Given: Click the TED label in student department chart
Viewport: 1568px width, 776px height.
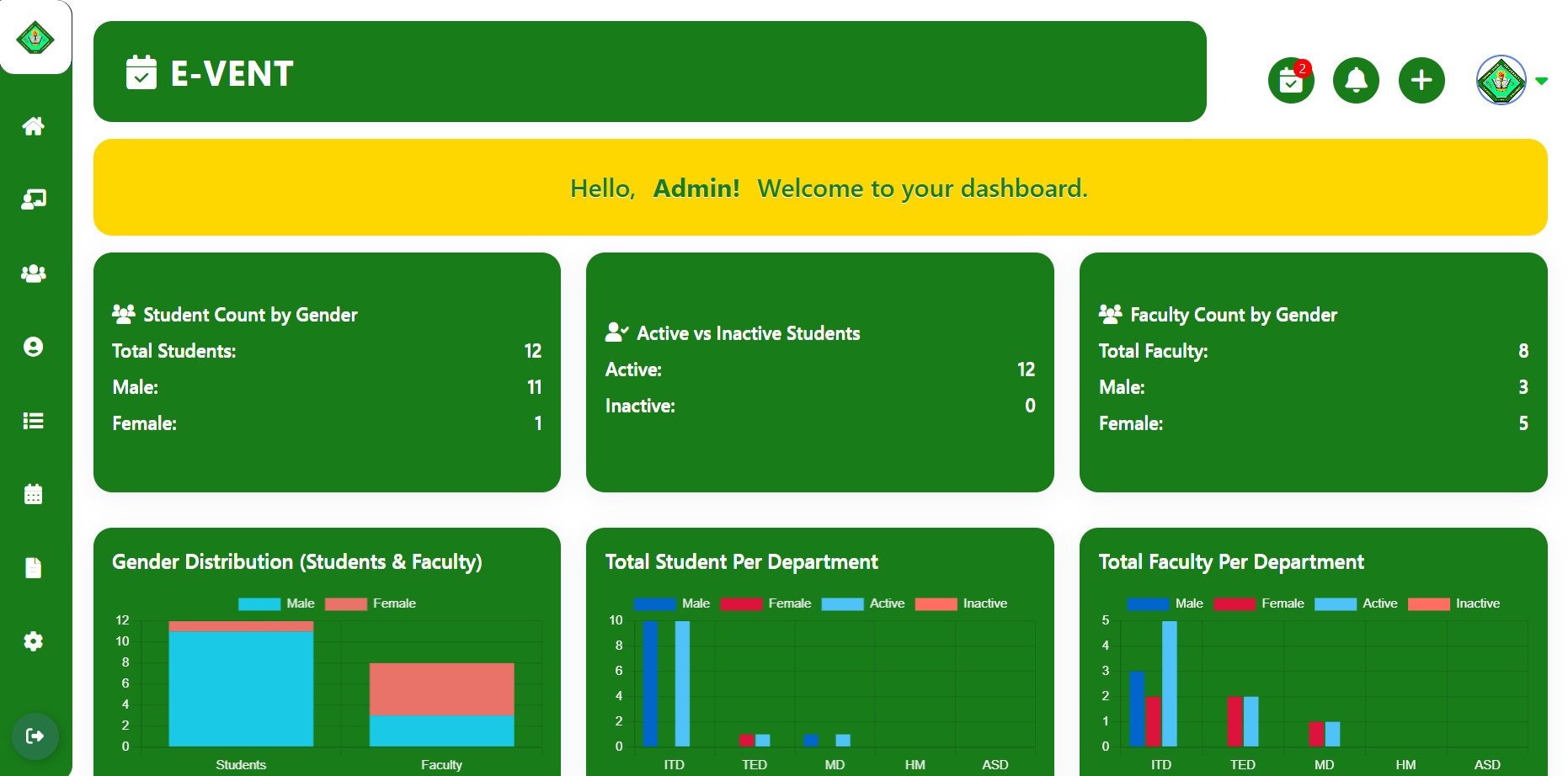Looking at the screenshot, I should pyautogui.click(x=755, y=765).
